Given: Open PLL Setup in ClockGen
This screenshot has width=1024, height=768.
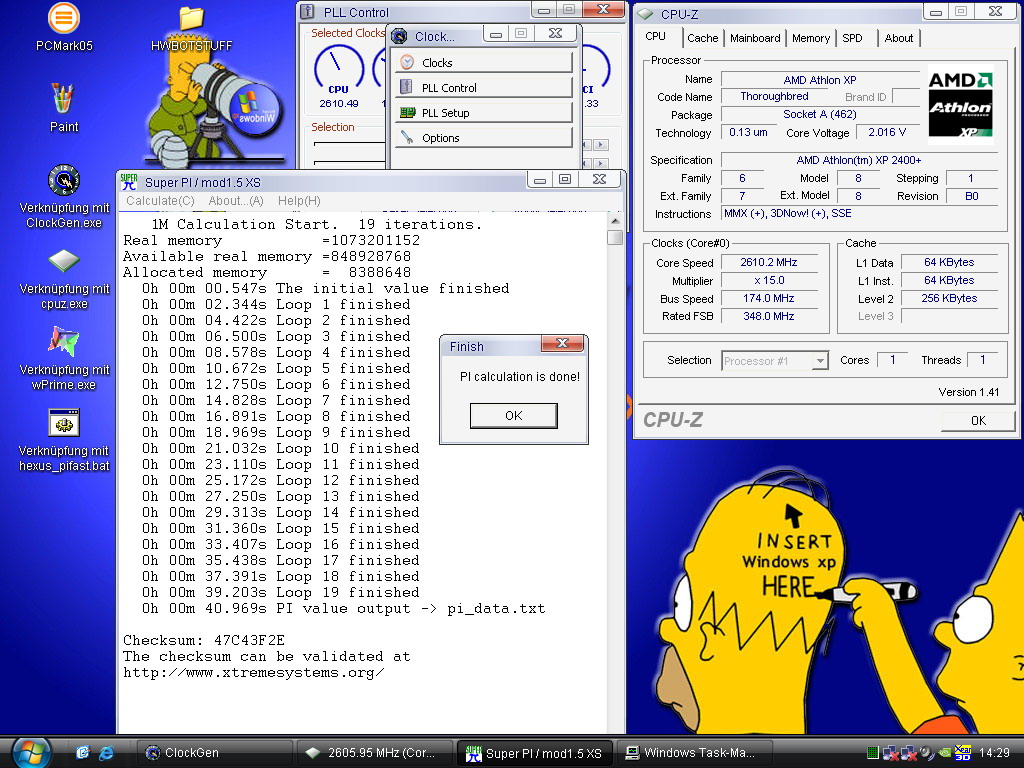Looking at the screenshot, I should coord(484,113).
